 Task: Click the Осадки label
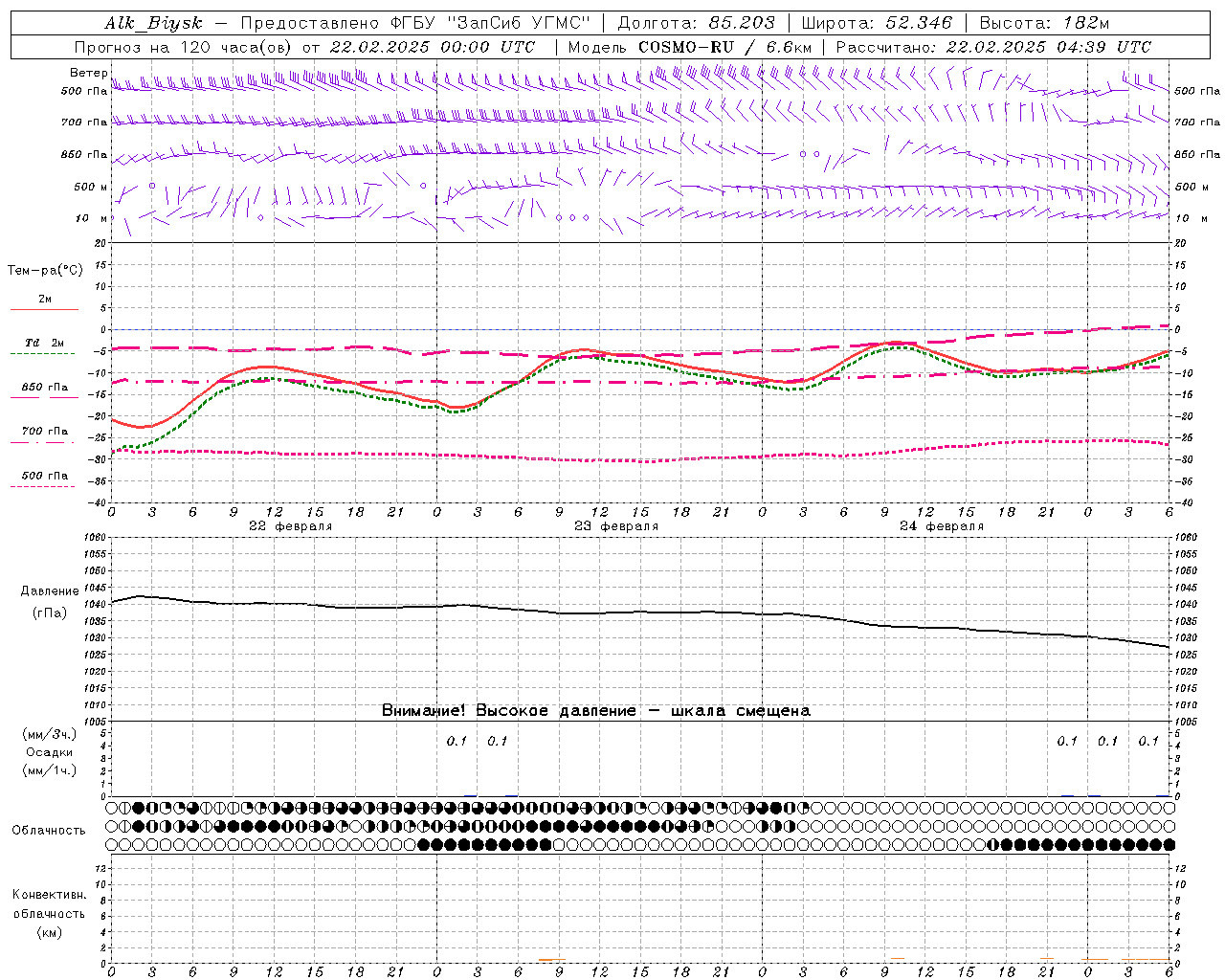[50, 752]
